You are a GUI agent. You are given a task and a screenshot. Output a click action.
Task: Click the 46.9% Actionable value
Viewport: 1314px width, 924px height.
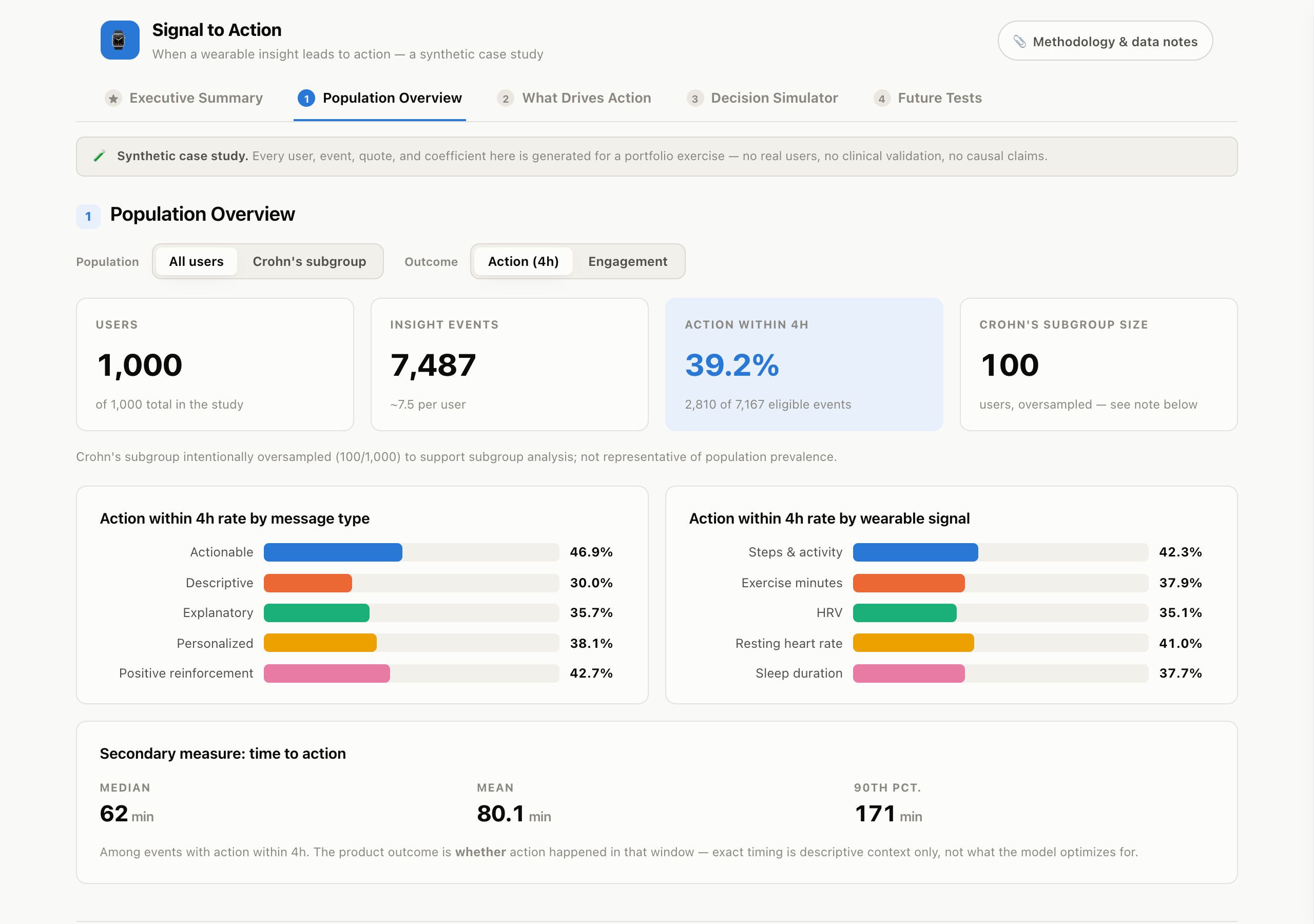pyautogui.click(x=591, y=552)
